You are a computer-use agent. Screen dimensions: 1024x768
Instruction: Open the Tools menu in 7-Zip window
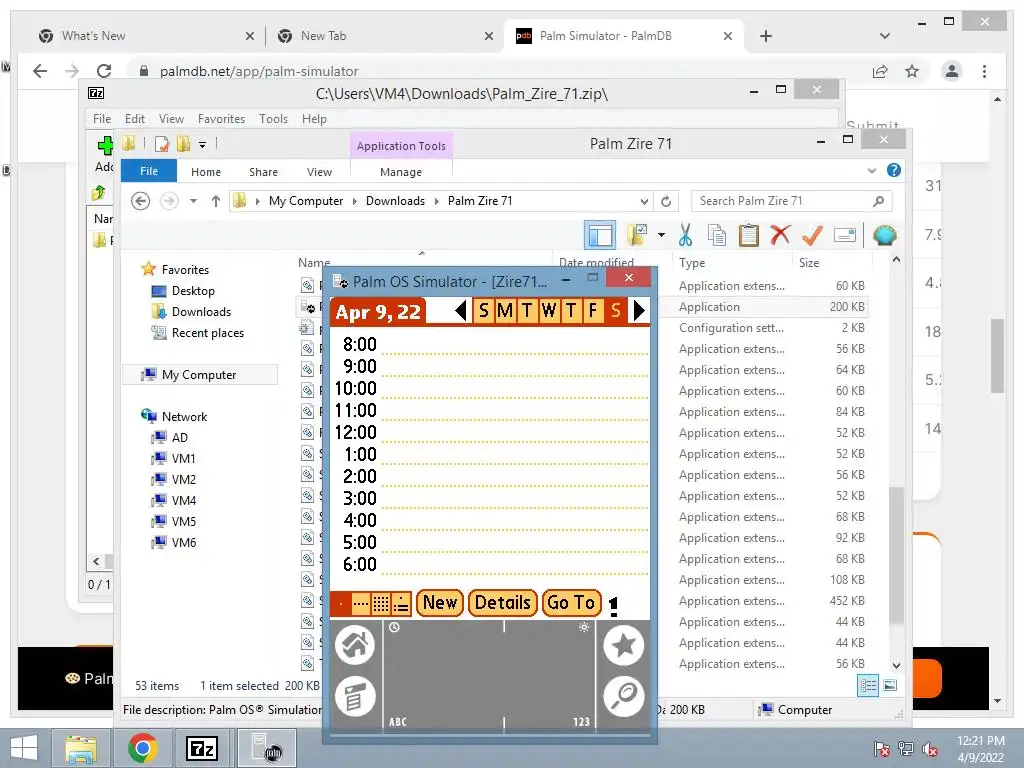(273, 119)
